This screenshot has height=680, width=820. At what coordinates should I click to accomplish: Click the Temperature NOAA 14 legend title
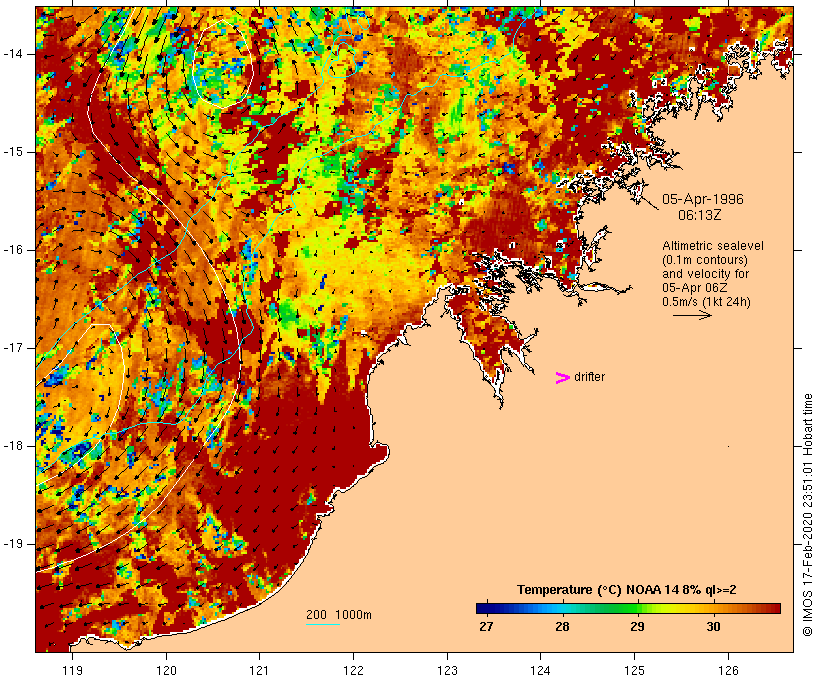tap(627, 590)
